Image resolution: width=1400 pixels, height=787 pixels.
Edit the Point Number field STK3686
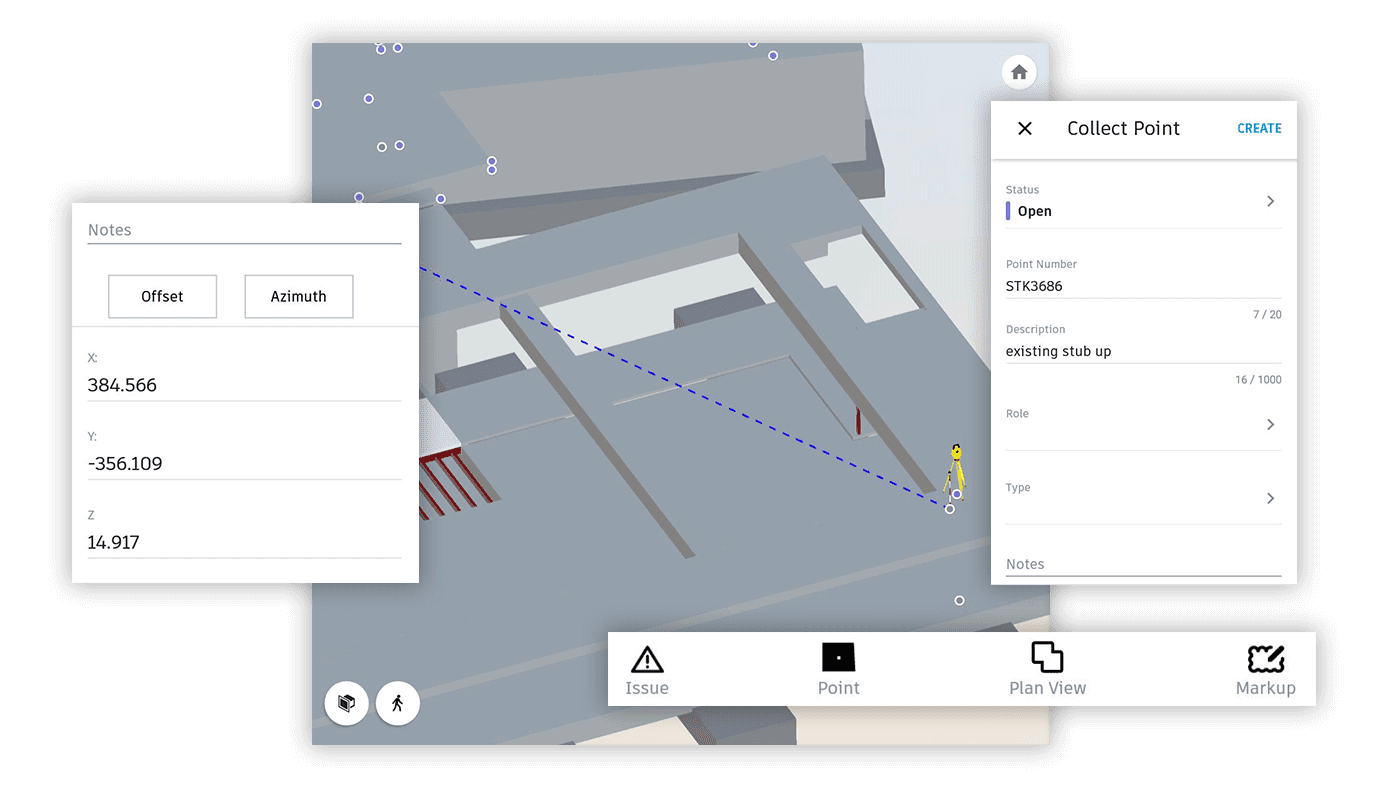point(1142,286)
